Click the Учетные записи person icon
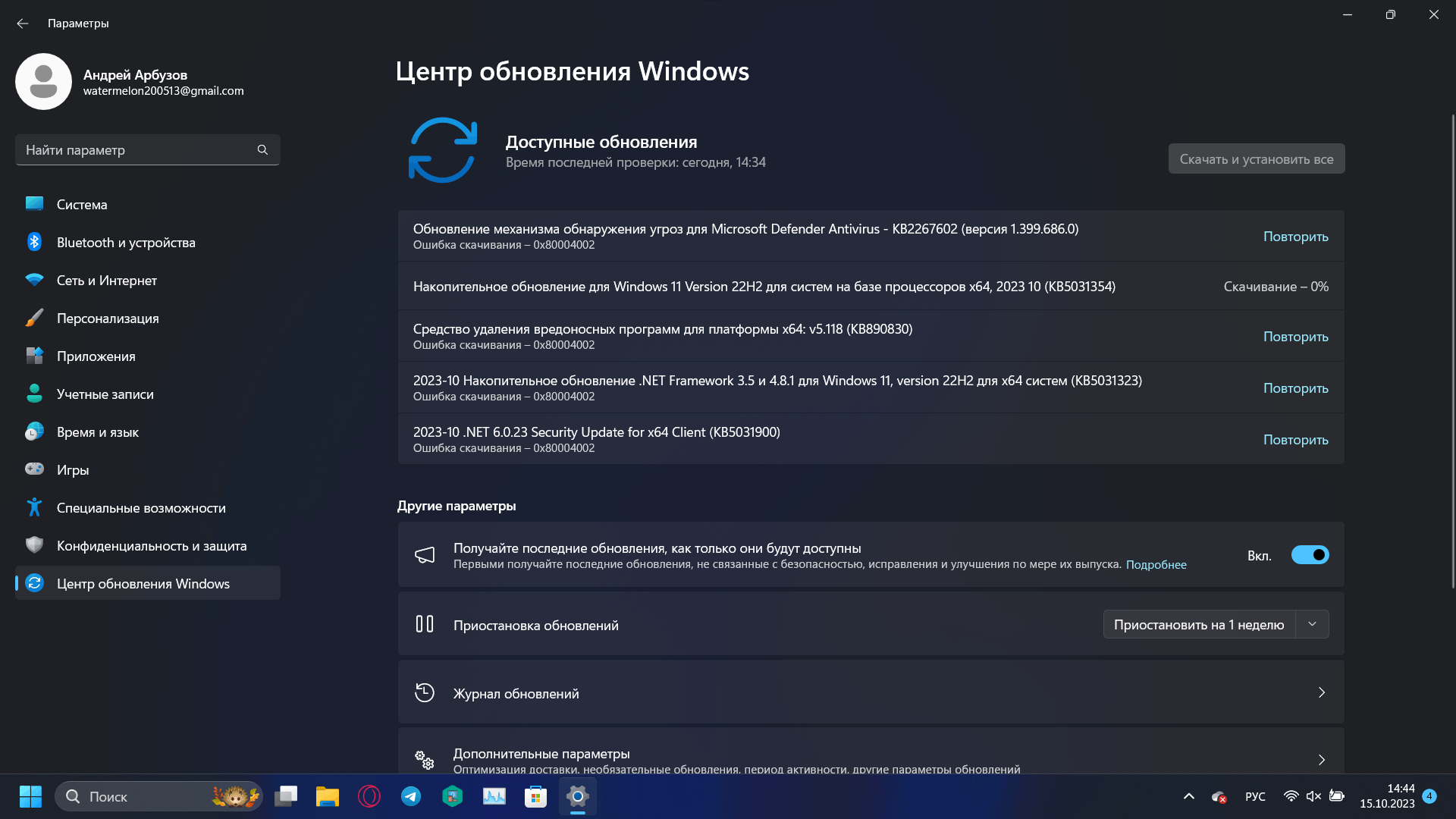Screen dimensions: 1456x819 tap(34, 394)
